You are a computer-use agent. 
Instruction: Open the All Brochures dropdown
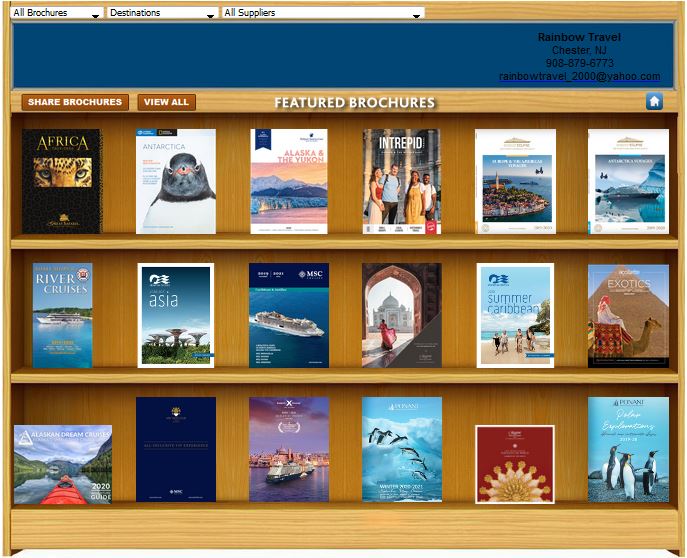tap(55, 13)
